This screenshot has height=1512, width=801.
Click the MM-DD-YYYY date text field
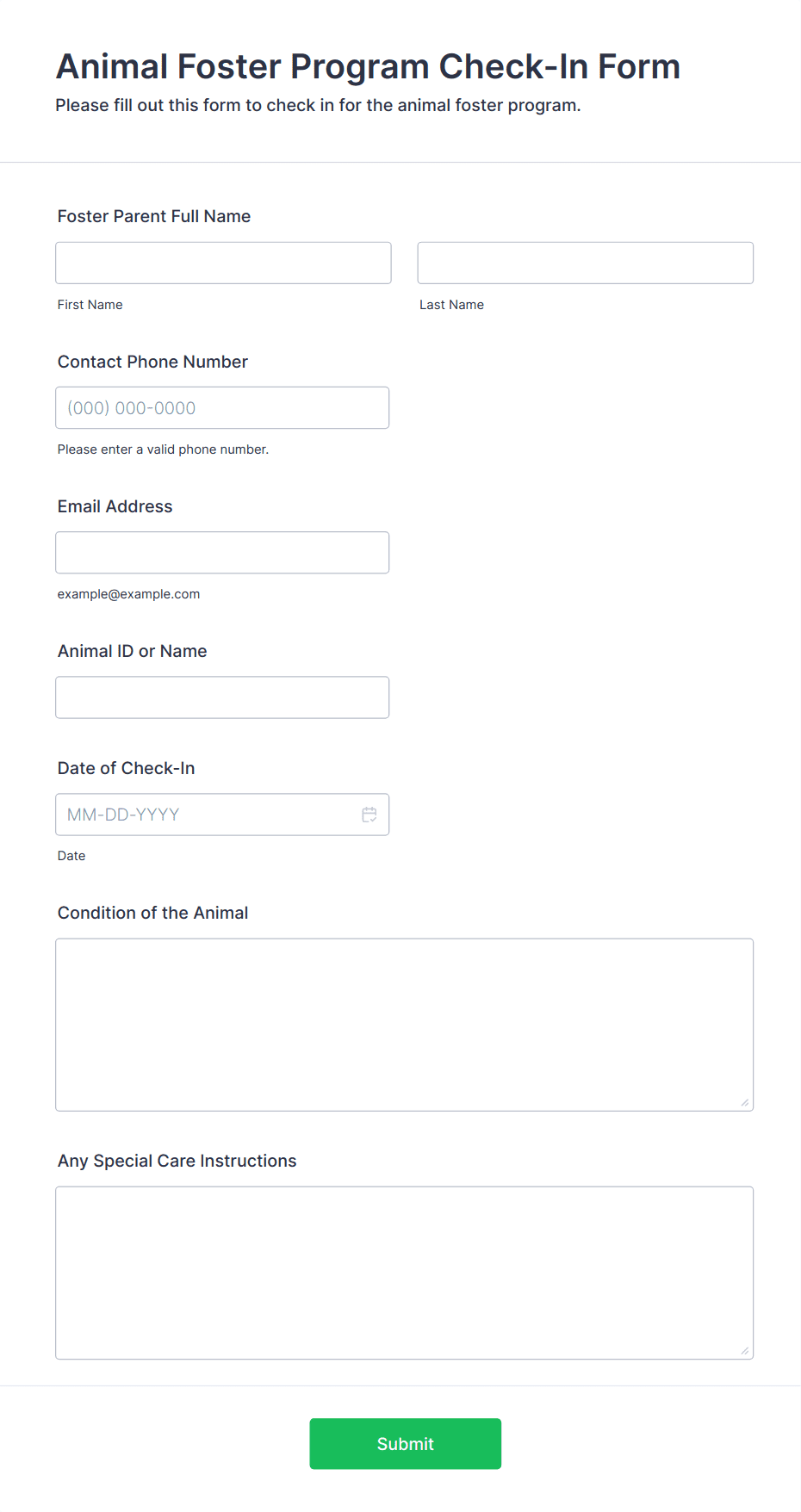(207, 815)
